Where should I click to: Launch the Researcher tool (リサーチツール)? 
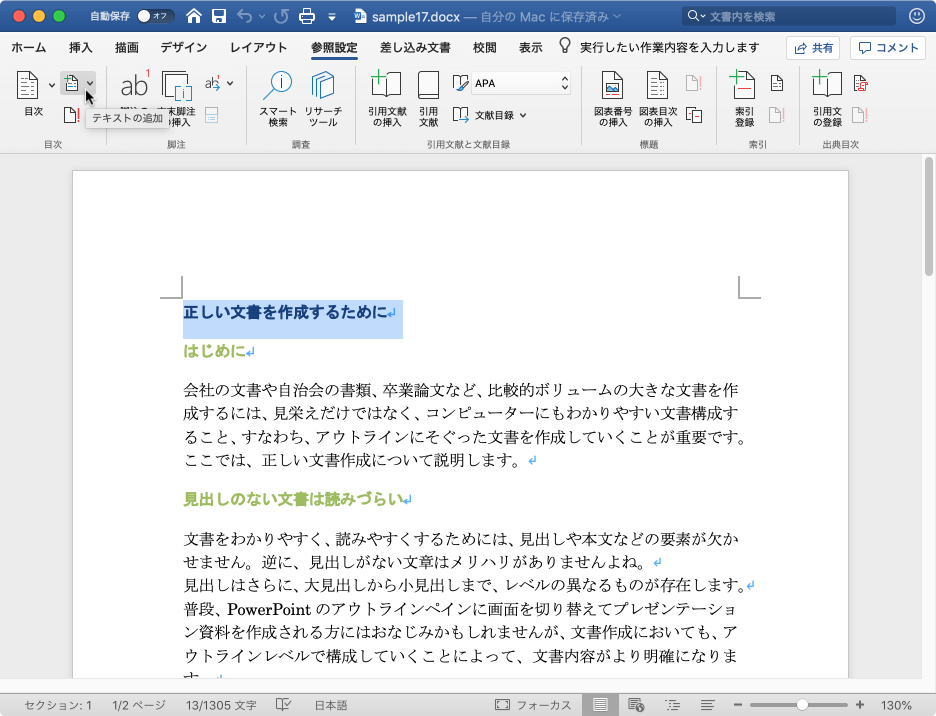click(323, 98)
